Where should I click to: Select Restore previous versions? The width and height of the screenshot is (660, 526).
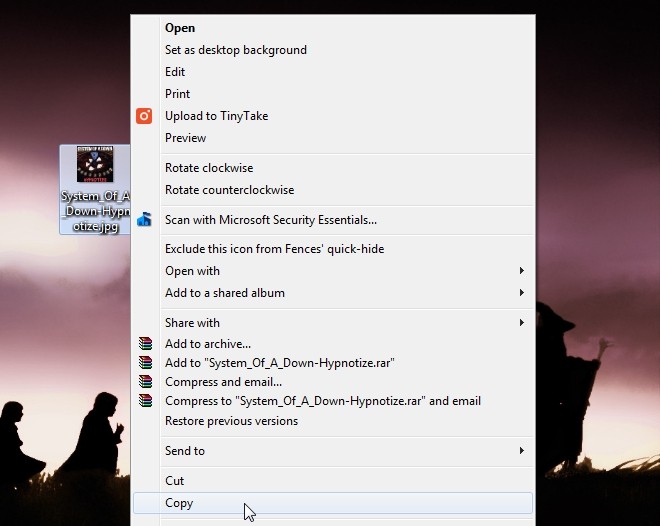coord(333,421)
